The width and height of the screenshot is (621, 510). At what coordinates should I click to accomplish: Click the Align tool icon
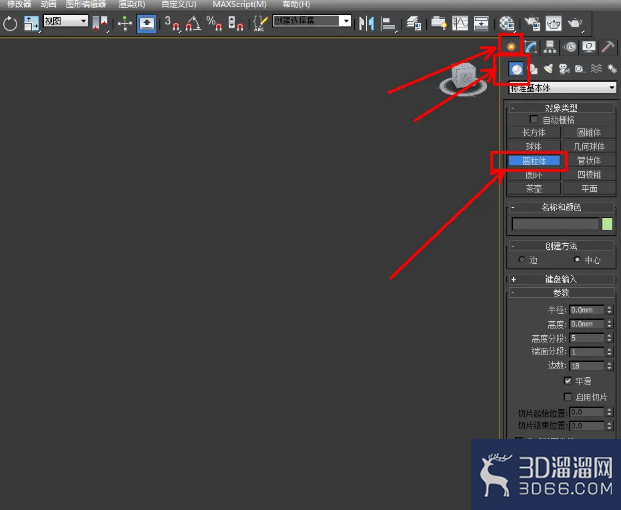tap(388, 23)
